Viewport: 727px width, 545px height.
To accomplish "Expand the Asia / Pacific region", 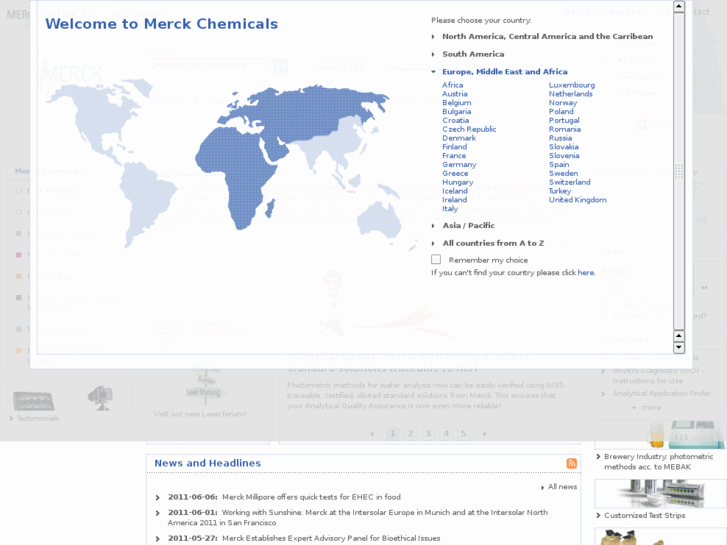I will tap(433, 226).
